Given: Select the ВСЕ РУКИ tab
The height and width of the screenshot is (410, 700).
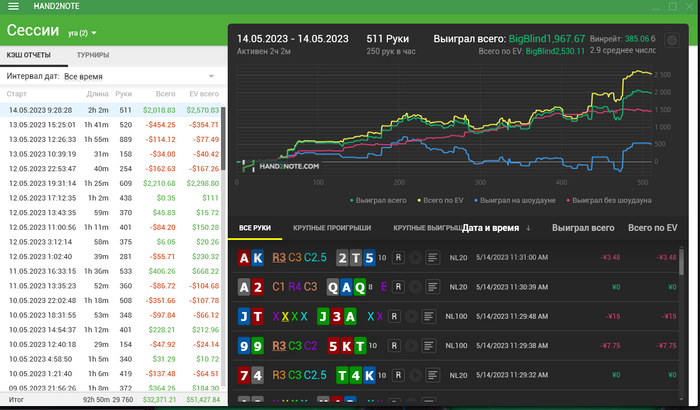Looking at the screenshot, I should point(255,228).
